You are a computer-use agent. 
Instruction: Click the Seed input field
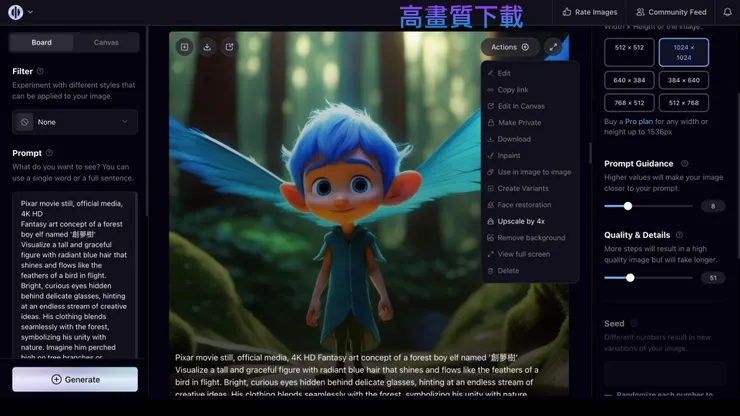point(664,374)
